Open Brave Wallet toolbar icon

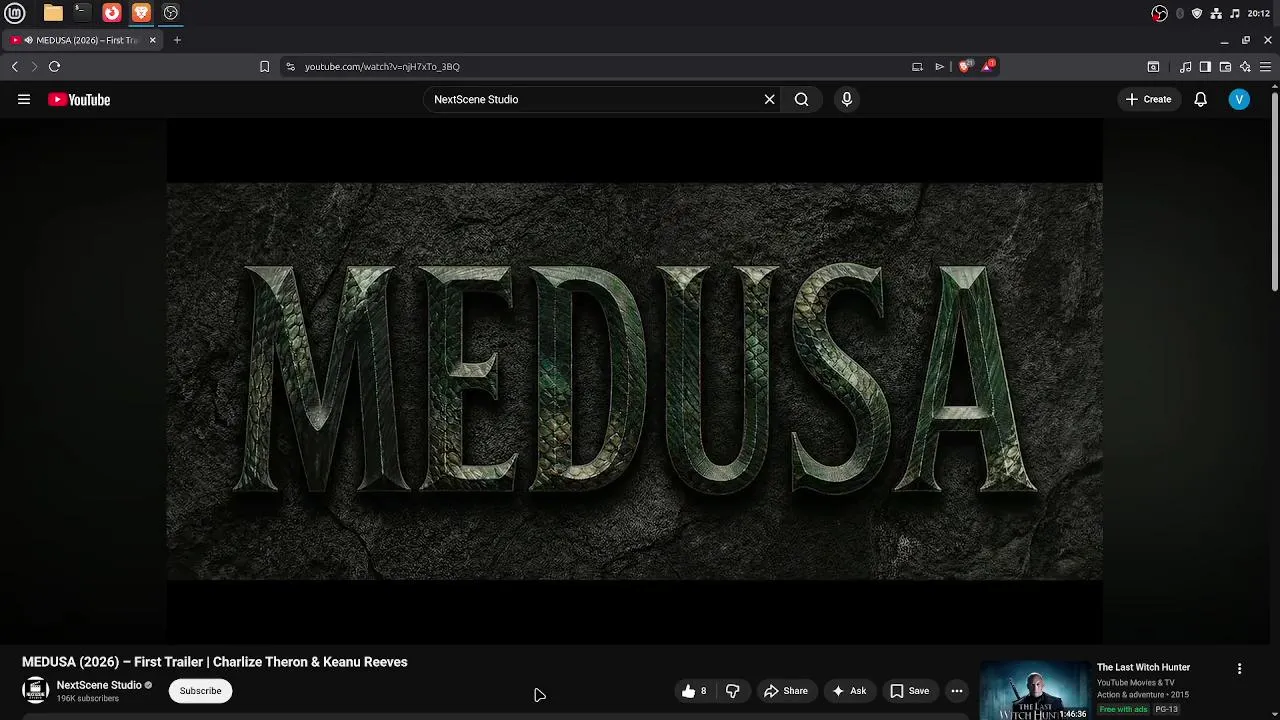coord(1225,66)
